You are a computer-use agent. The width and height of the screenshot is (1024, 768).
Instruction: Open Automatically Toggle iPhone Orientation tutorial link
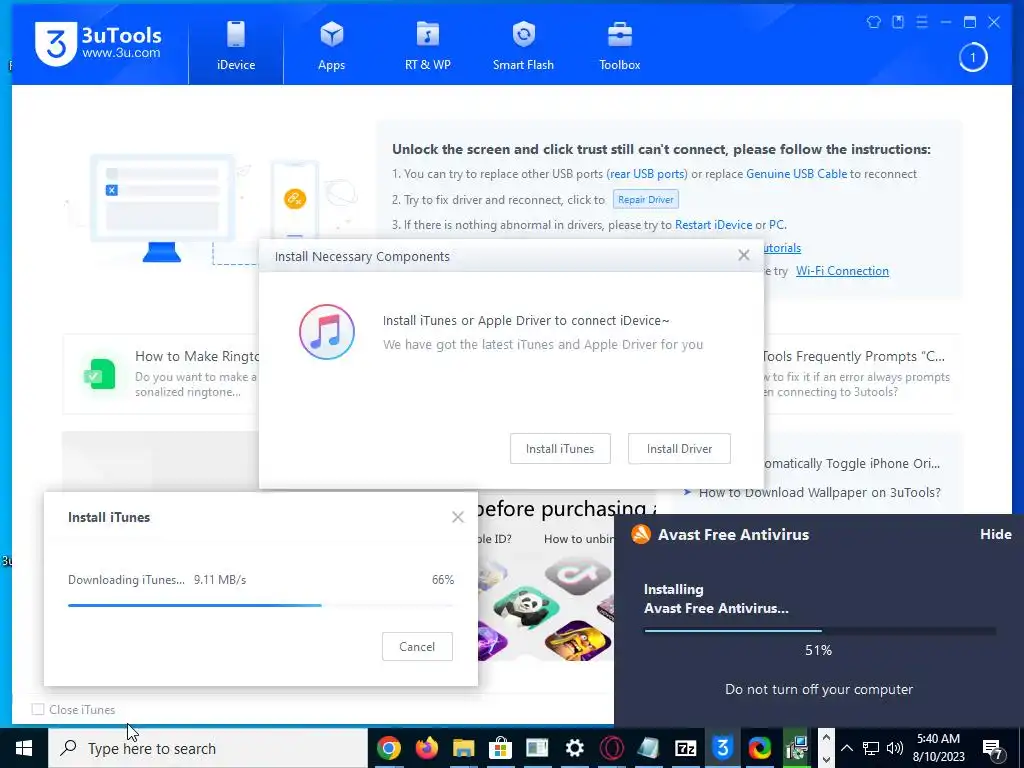pos(852,464)
